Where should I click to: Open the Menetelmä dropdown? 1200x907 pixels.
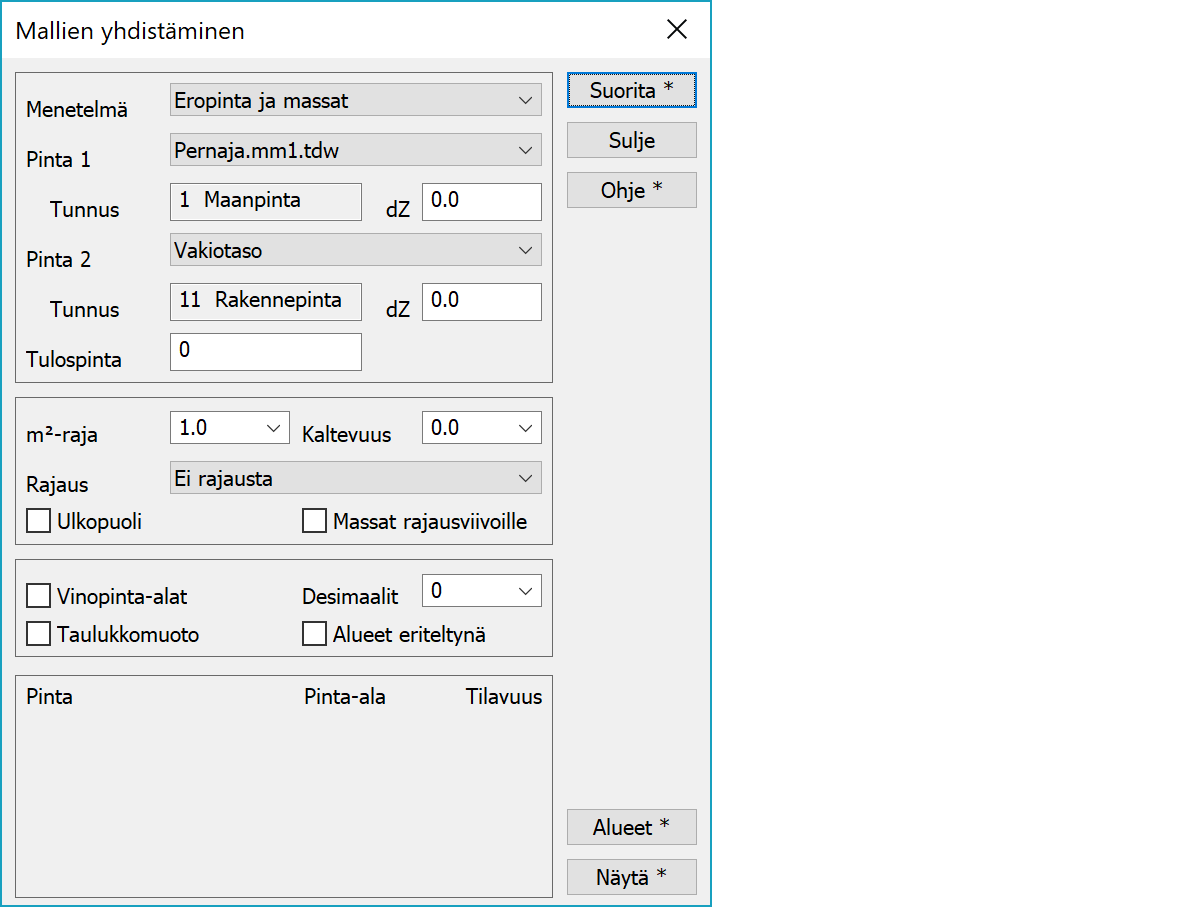point(355,100)
